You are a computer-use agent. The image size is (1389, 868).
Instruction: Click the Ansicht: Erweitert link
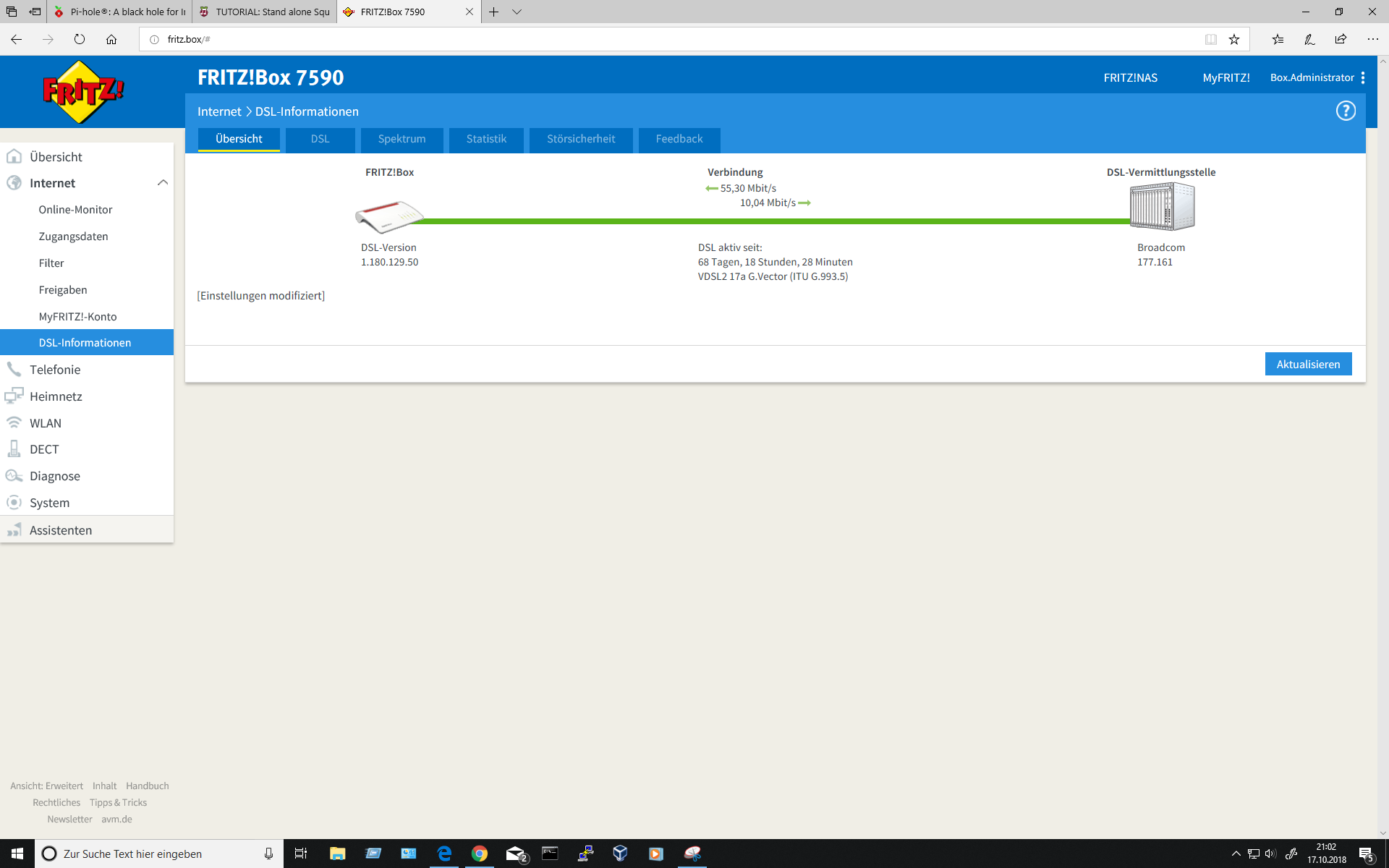click(46, 786)
